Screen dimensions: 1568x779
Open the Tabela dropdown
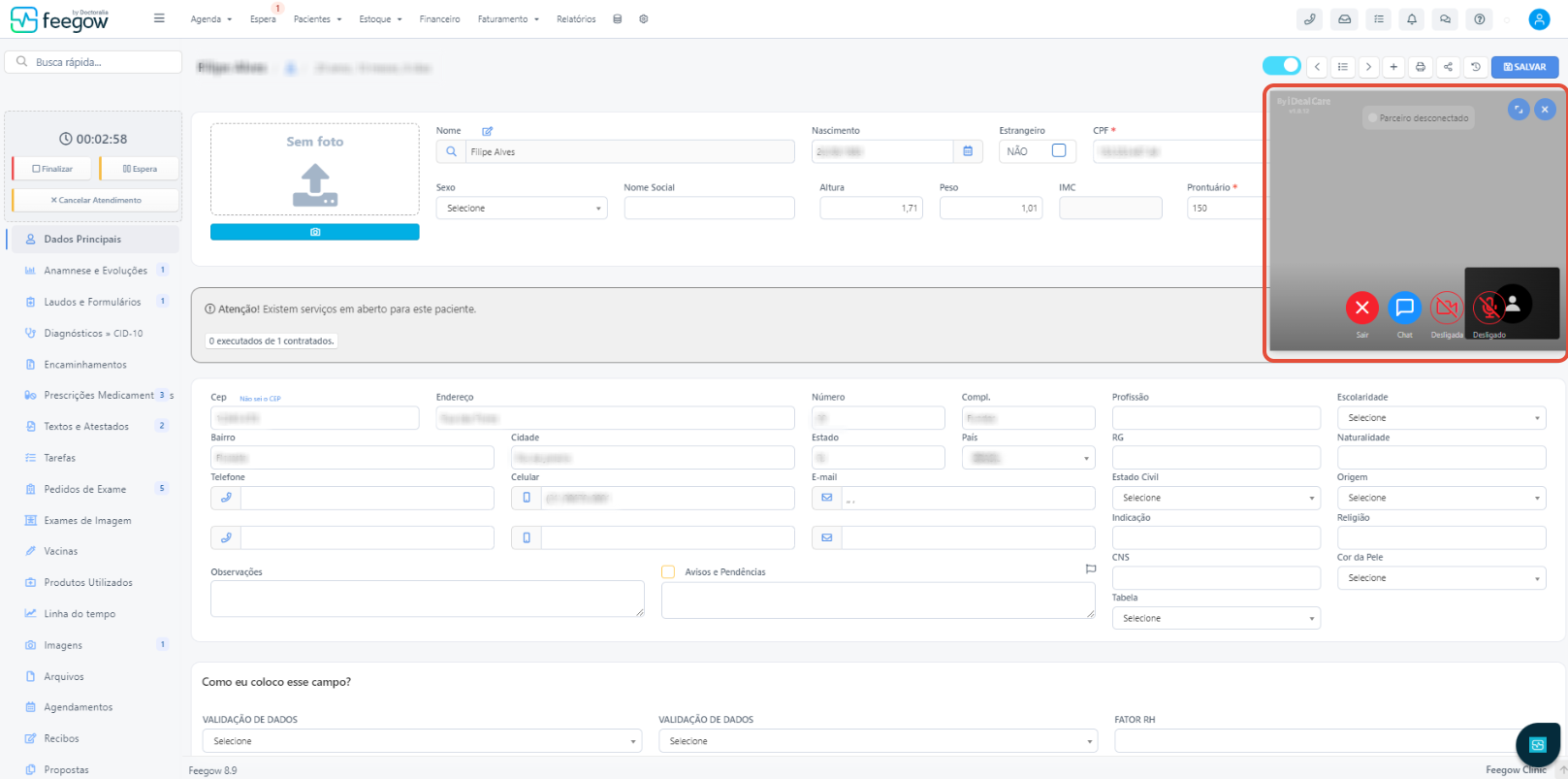tap(1216, 618)
